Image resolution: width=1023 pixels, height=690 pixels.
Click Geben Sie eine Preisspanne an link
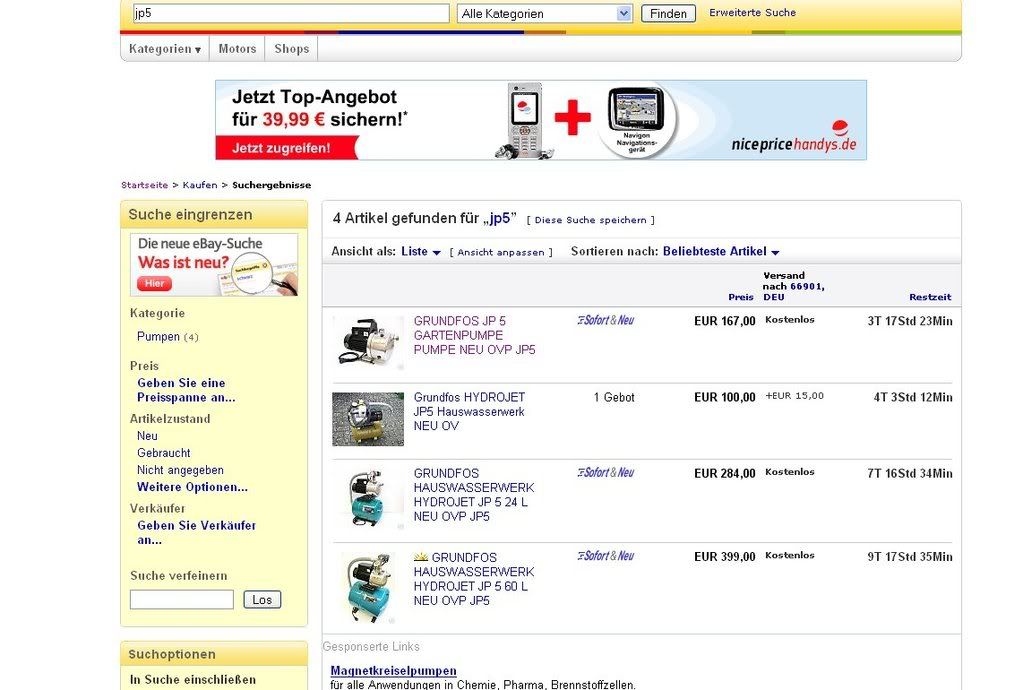click(186, 390)
